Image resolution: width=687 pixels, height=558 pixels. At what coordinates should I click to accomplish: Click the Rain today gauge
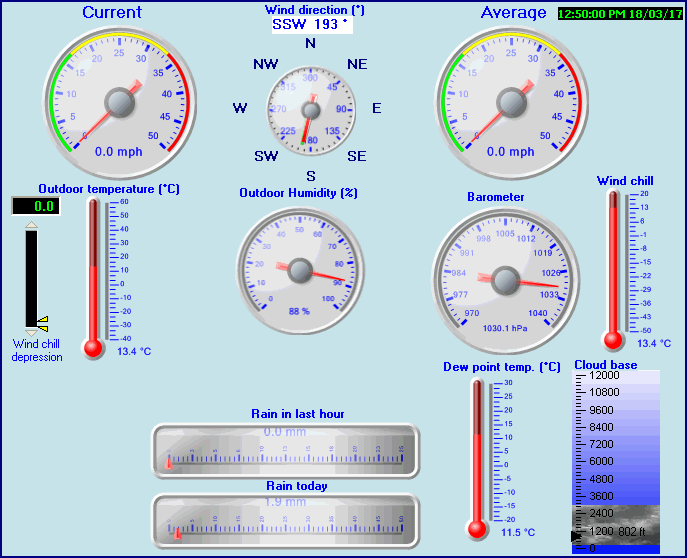coord(286,521)
